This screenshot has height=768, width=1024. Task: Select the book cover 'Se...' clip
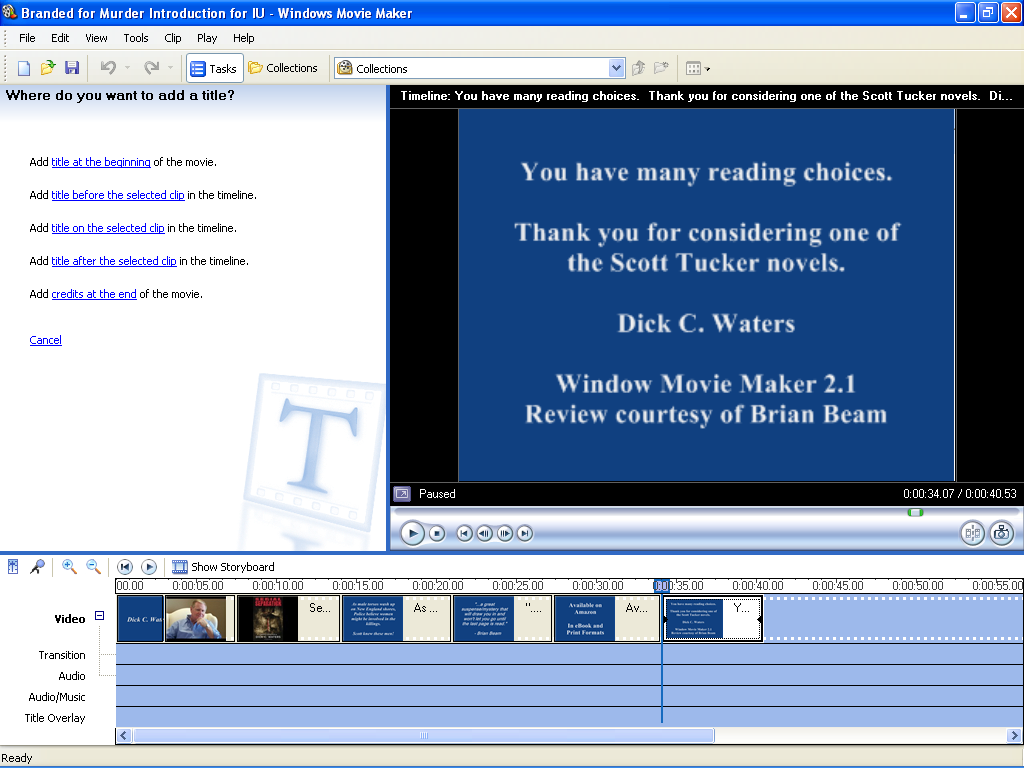(288, 618)
